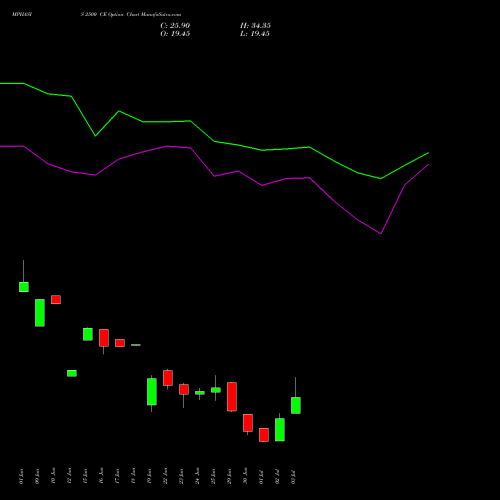This screenshot has height=500, width=500.
Task: Click the 22 Jun date axis label
Action: point(165,476)
